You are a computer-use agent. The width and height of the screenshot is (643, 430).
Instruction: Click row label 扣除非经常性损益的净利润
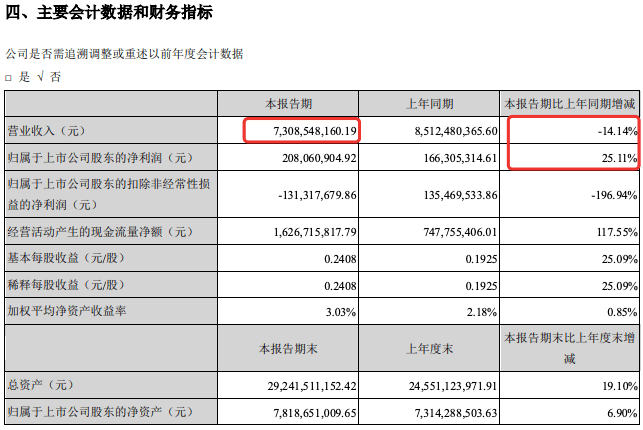point(109,194)
